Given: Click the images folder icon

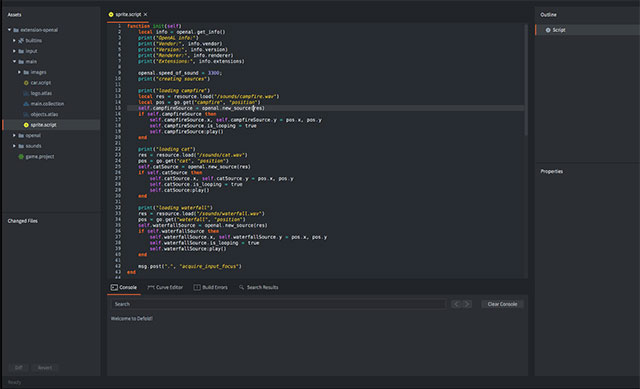Looking at the screenshot, I should pyautogui.click(x=26, y=72).
